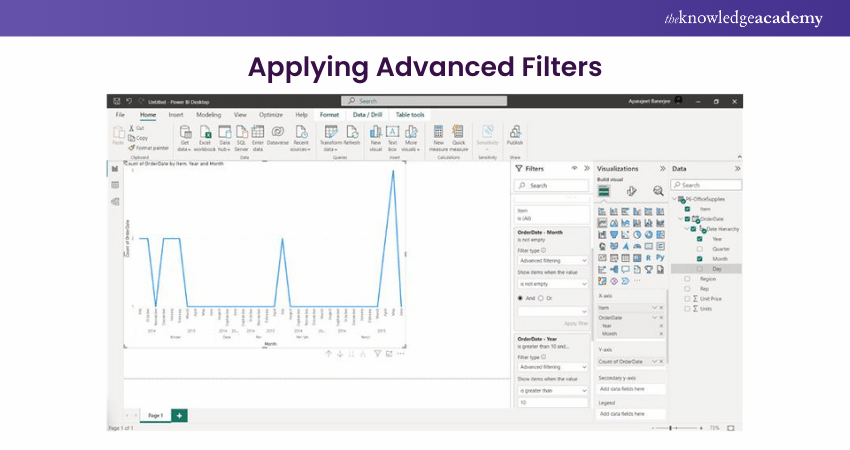Open the Excel workbook source
Image resolution: width=850 pixels, height=450 pixels.
pyautogui.click(x=205, y=133)
